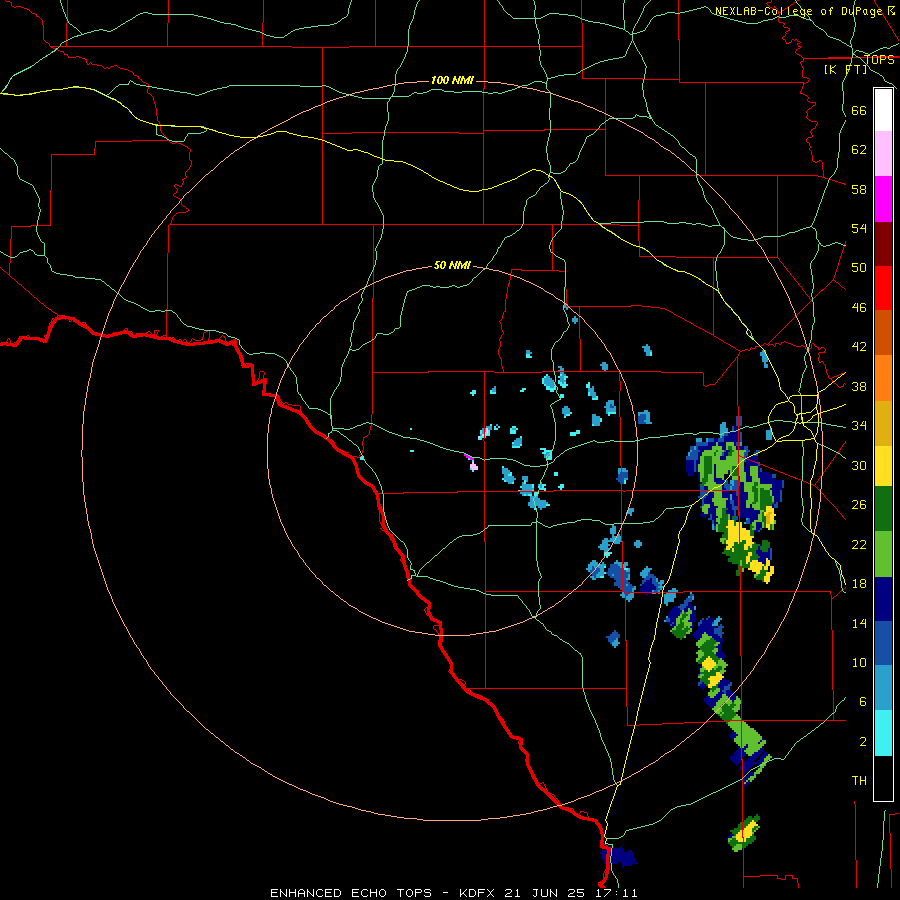Click the "50 NMI" range ring label
This screenshot has height=900, width=900.
452,265
